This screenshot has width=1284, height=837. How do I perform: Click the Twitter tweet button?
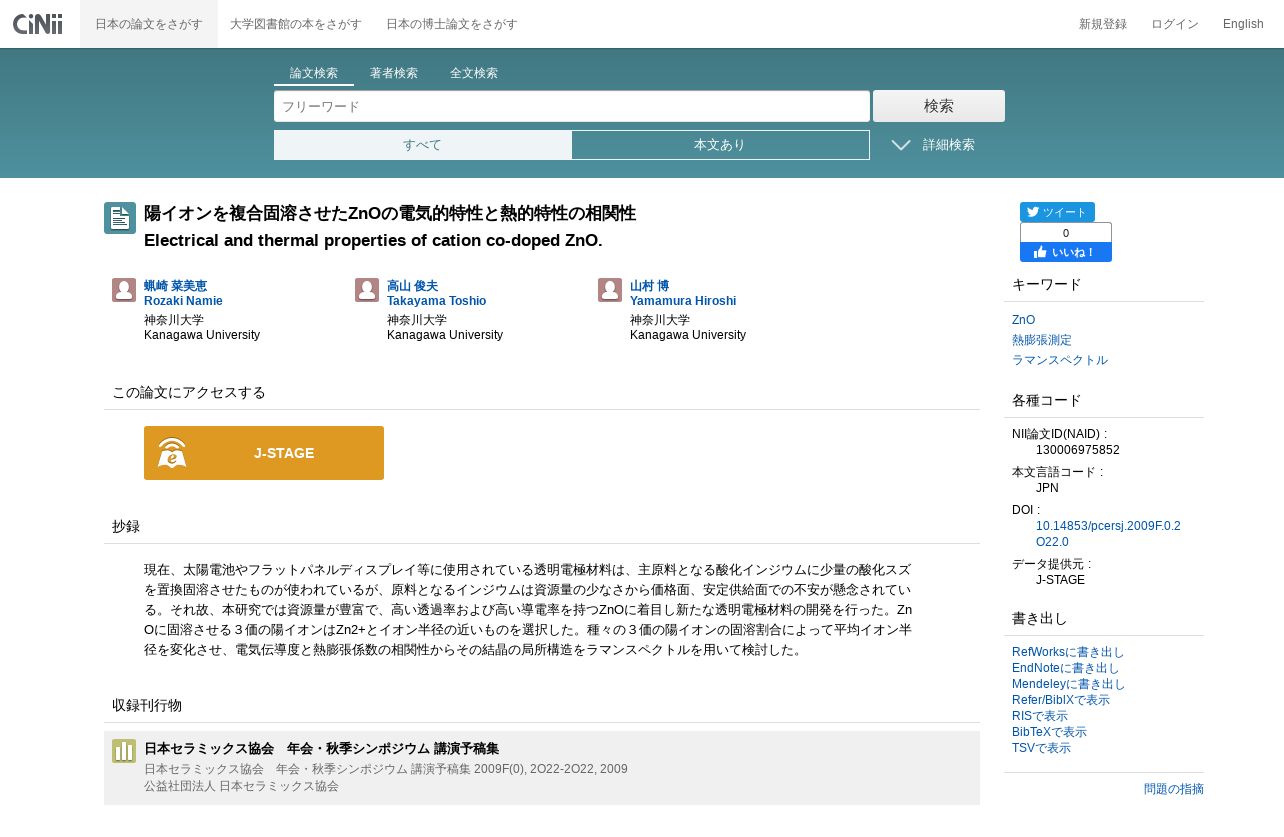coord(1057,212)
